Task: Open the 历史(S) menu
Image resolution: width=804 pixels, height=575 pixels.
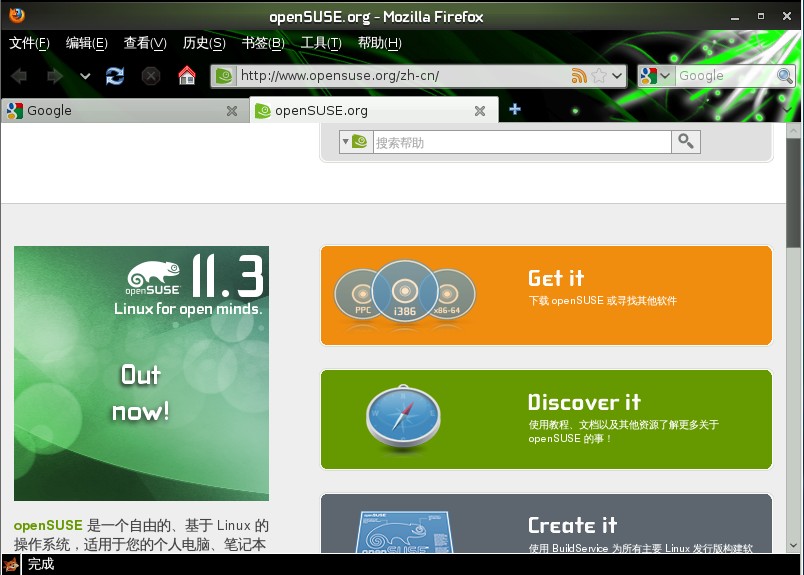Action: pyautogui.click(x=204, y=43)
